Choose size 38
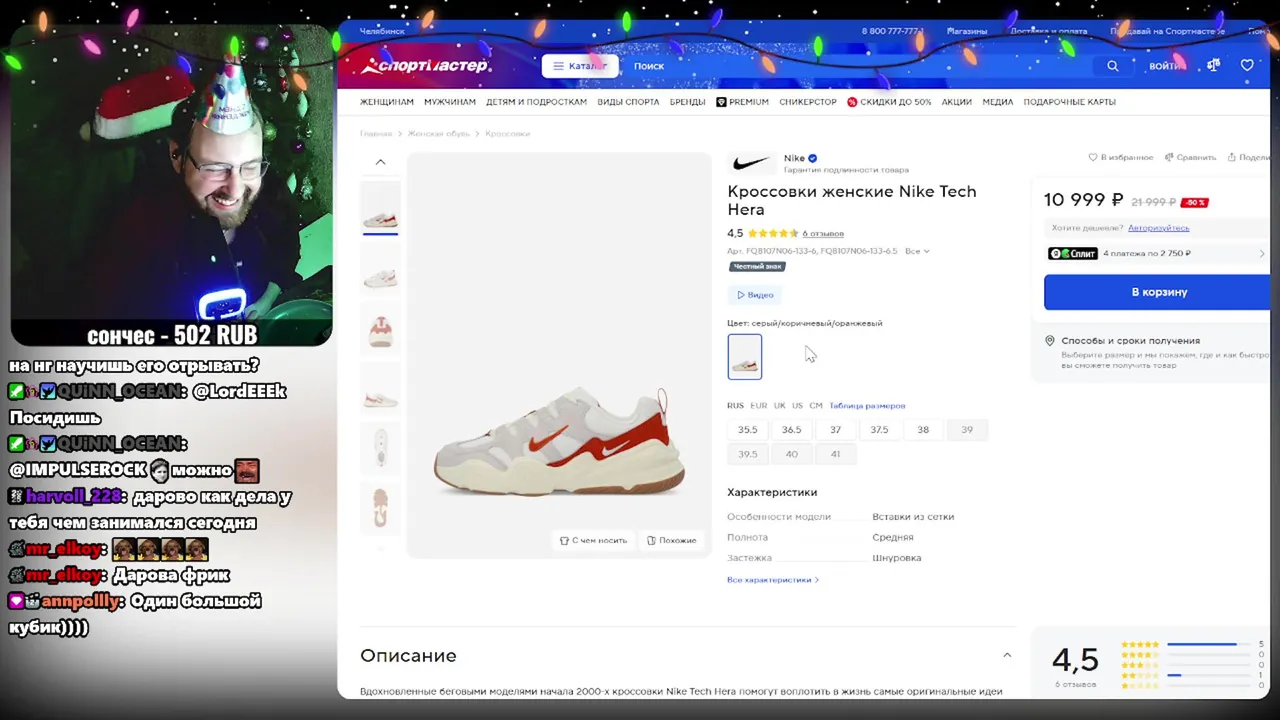Screen dimensions: 1280x720 coord(923,430)
